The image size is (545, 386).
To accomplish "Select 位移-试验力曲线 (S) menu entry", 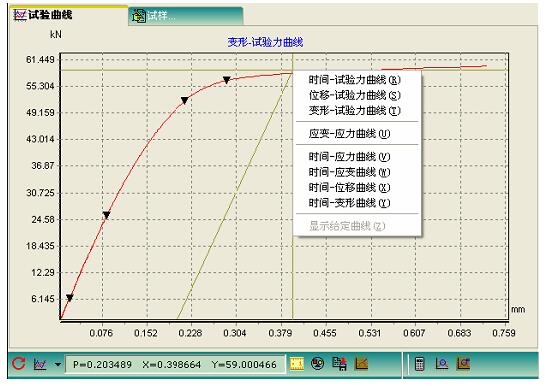I will coord(355,95).
